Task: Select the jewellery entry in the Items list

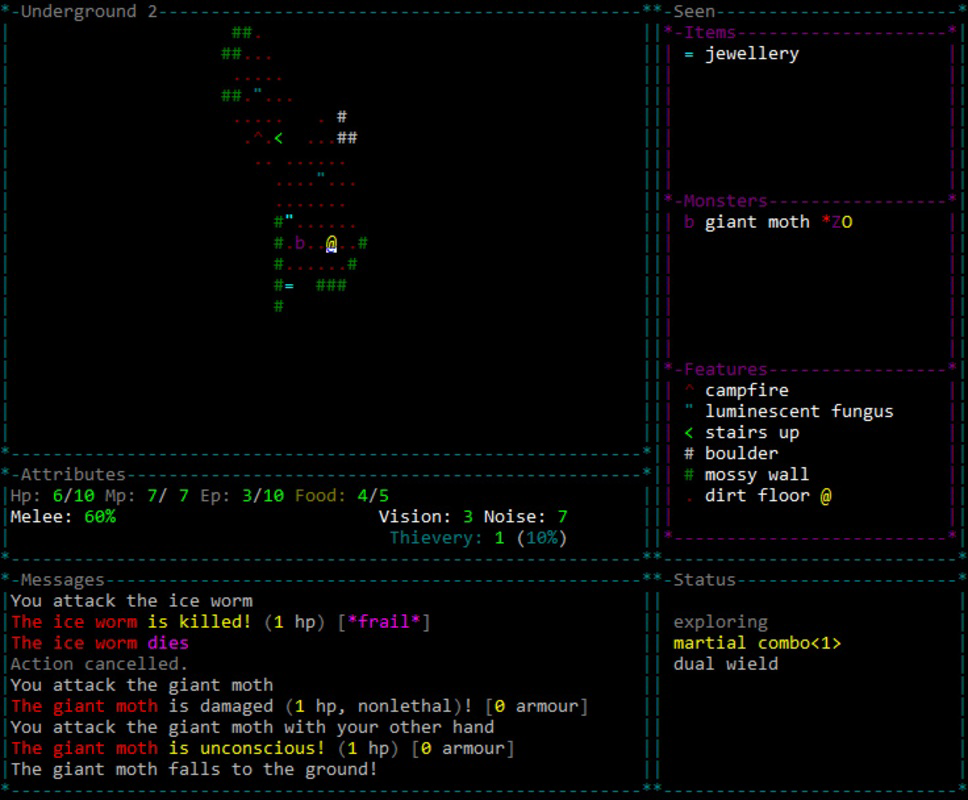Action: pyautogui.click(x=741, y=54)
